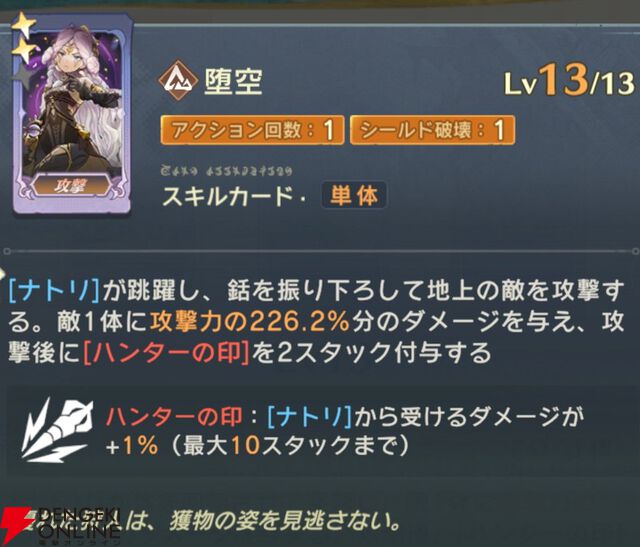Click the skill name 堕空 title
Viewport: 640px width, 547px height.
click(x=233, y=81)
